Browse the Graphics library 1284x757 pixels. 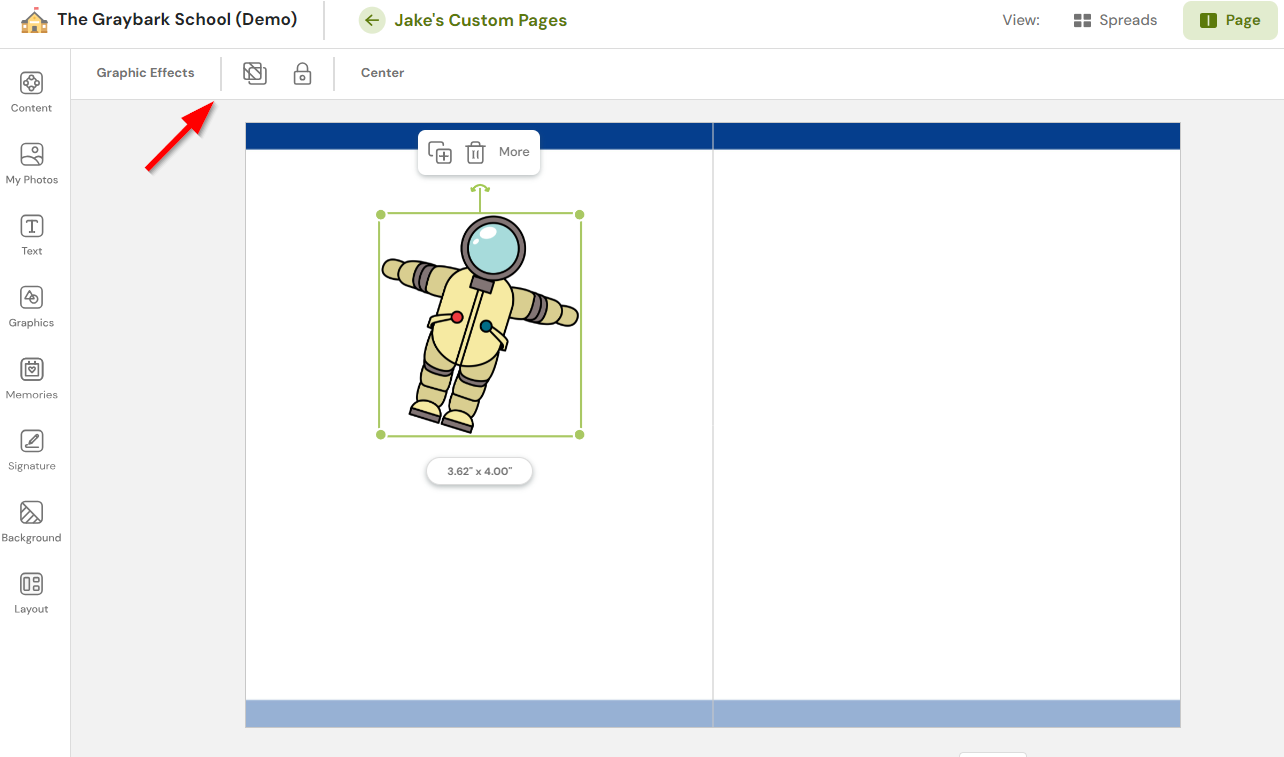[31, 305]
